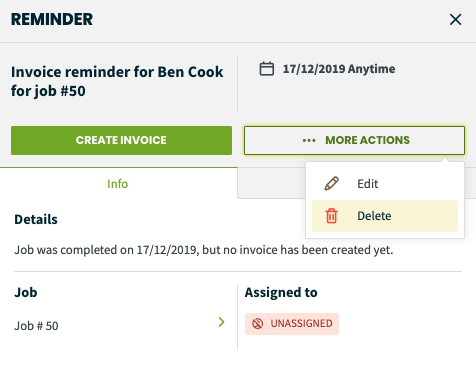476x372 pixels.
Task: Click the Details description text
Action: [x=204, y=250]
